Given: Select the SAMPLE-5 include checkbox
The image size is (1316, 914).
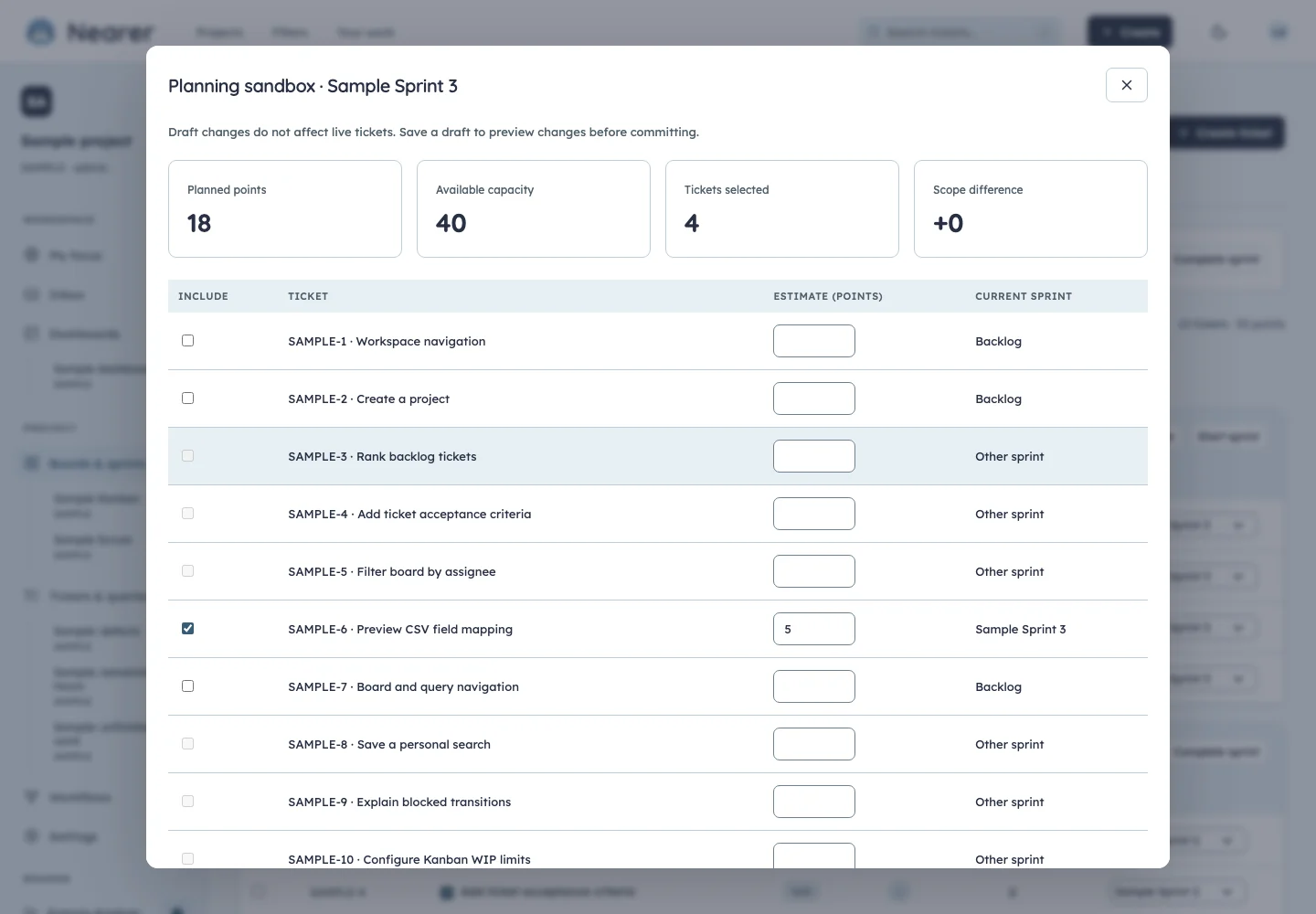Looking at the screenshot, I should (187, 570).
